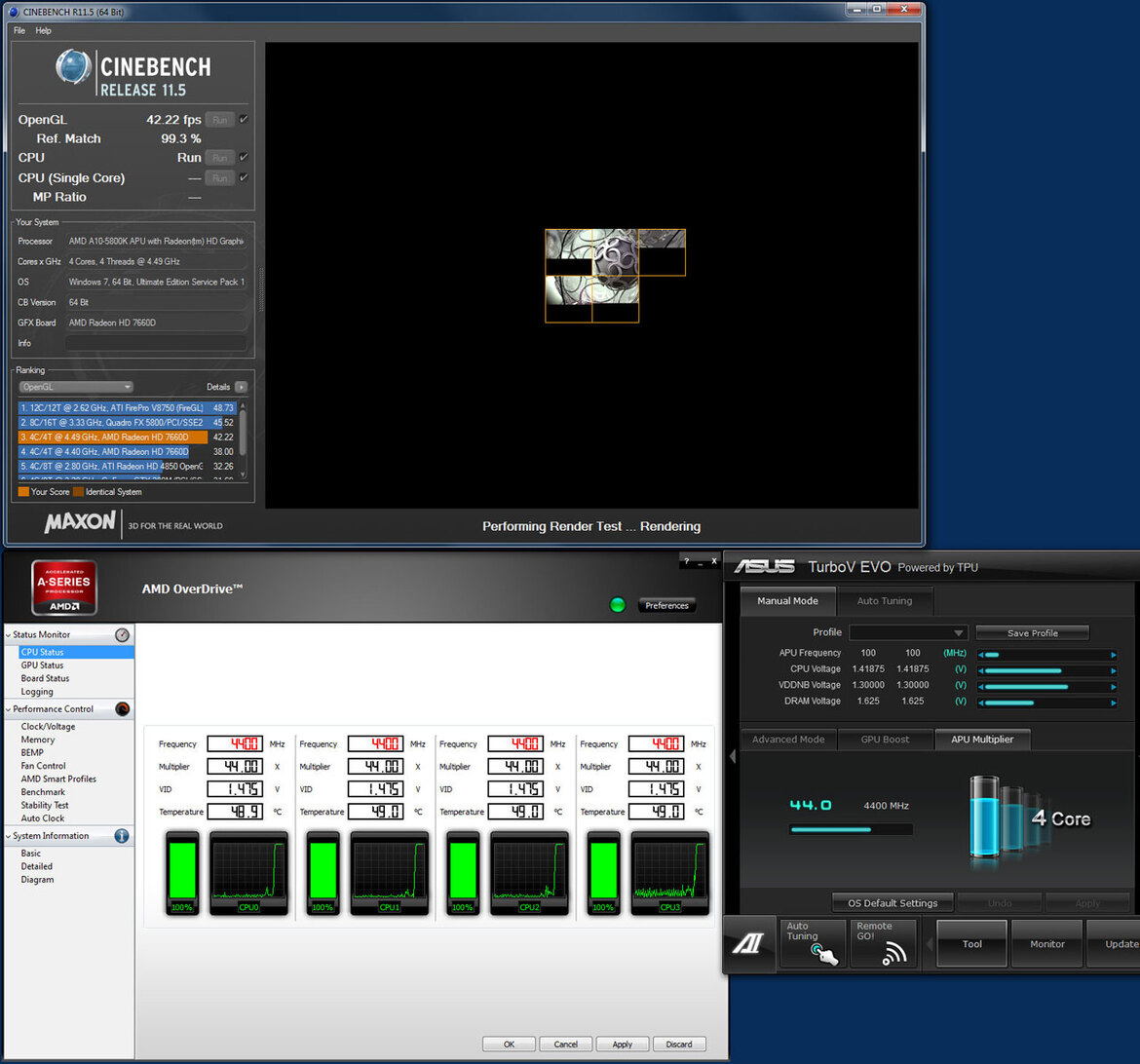
Task: Decrease CPU Voltage with left slider arrow
Action: pyautogui.click(x=981, y=670)
